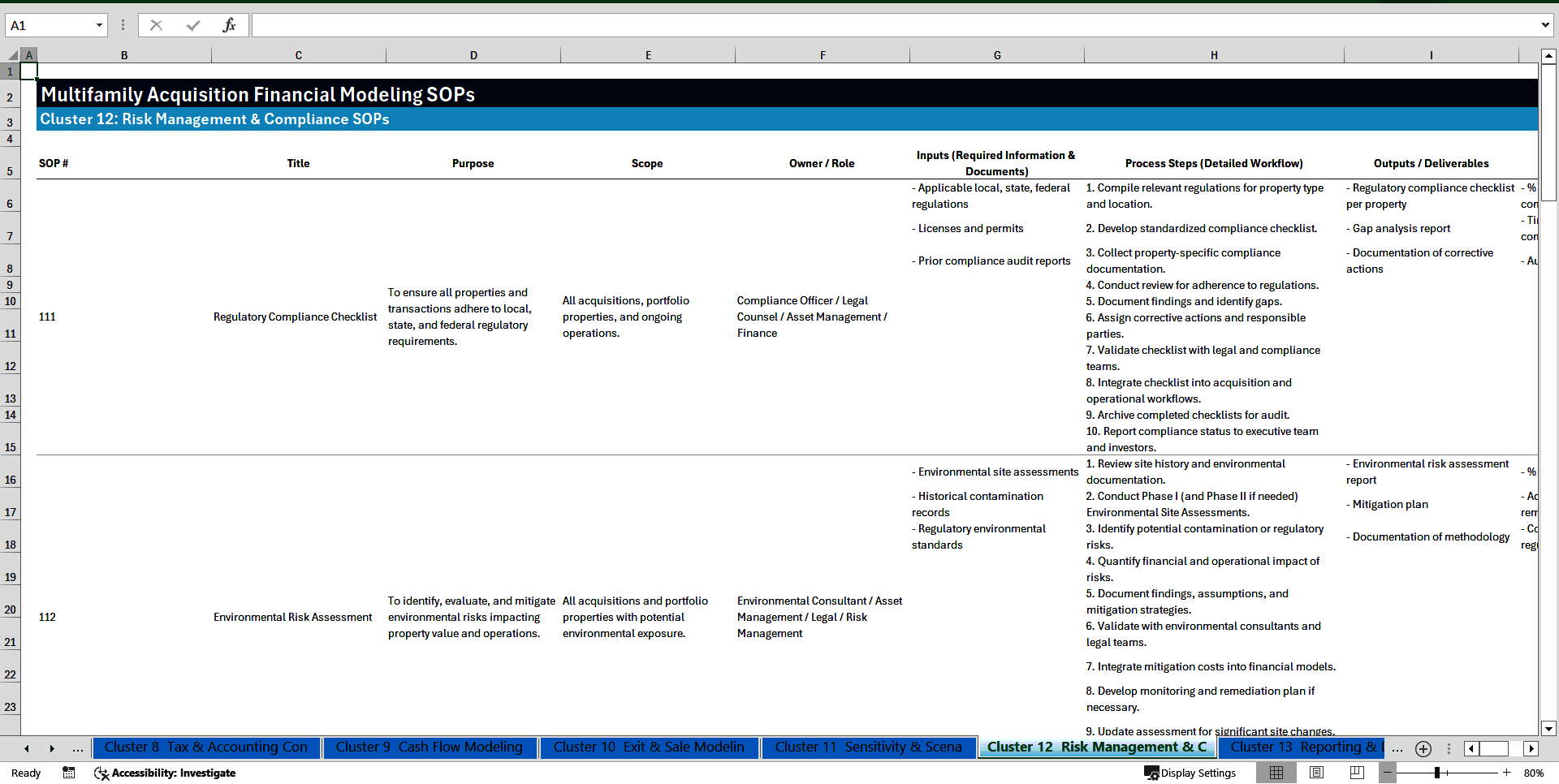
Task: Click the Accessibility: Investigate status icon
Action: (x=101, y=773)
